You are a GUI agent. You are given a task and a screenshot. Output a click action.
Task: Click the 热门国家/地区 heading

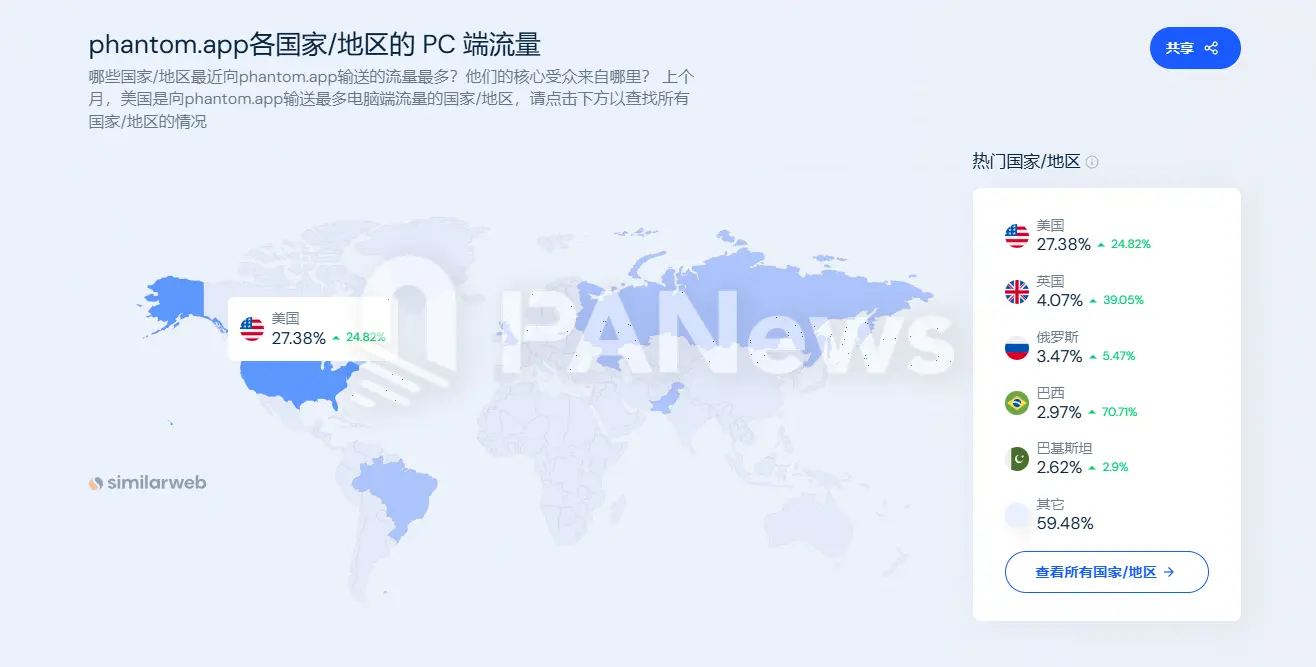click(x=1026, y=161)
